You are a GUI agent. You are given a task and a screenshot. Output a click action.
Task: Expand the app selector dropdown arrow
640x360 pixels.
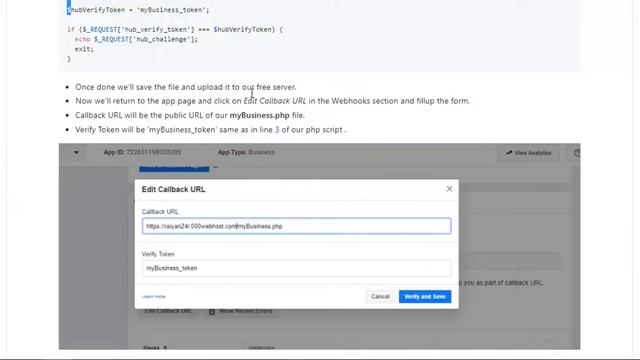coord(76,153)
